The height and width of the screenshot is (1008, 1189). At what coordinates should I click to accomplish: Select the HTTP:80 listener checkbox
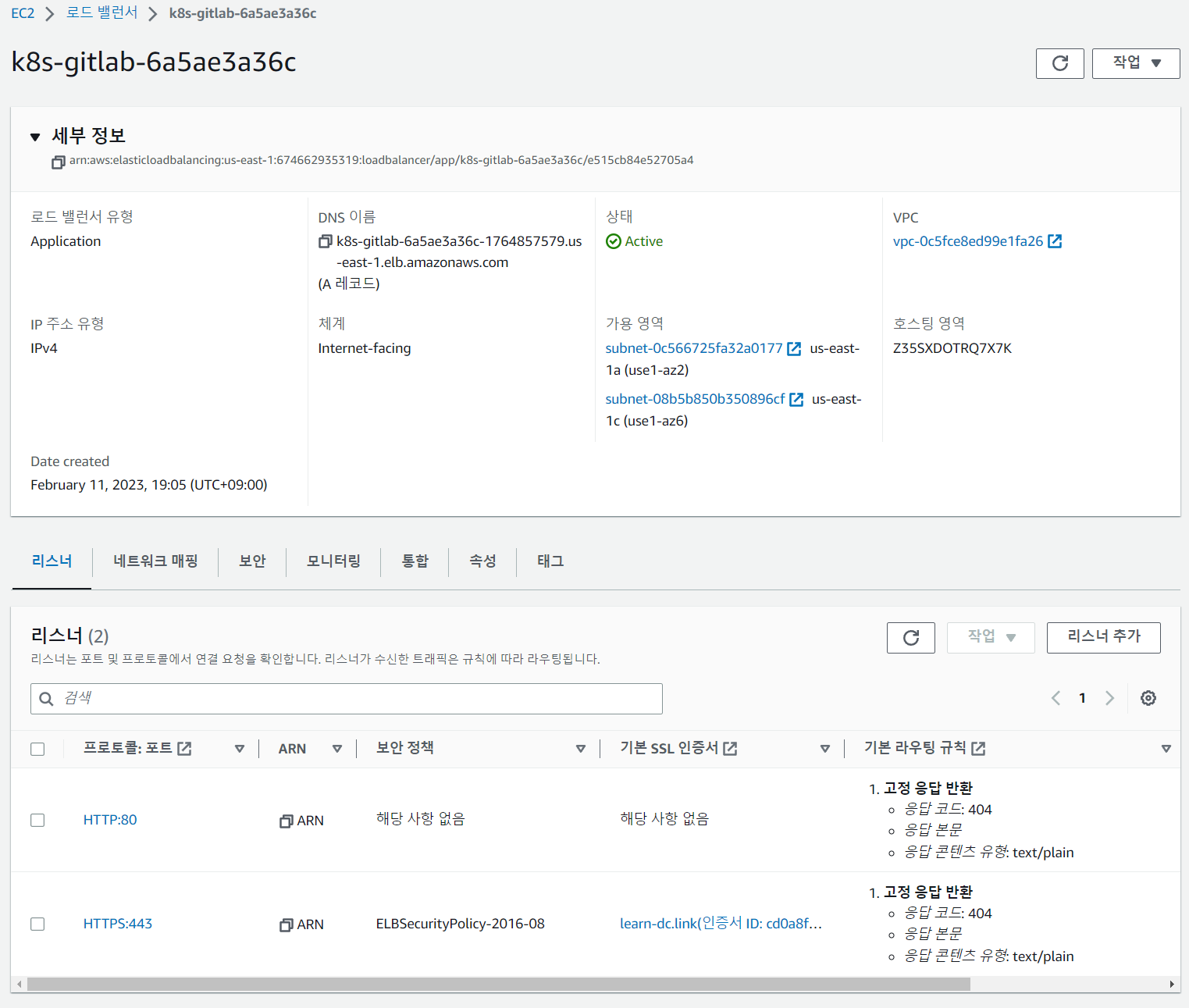click(37, 820)
